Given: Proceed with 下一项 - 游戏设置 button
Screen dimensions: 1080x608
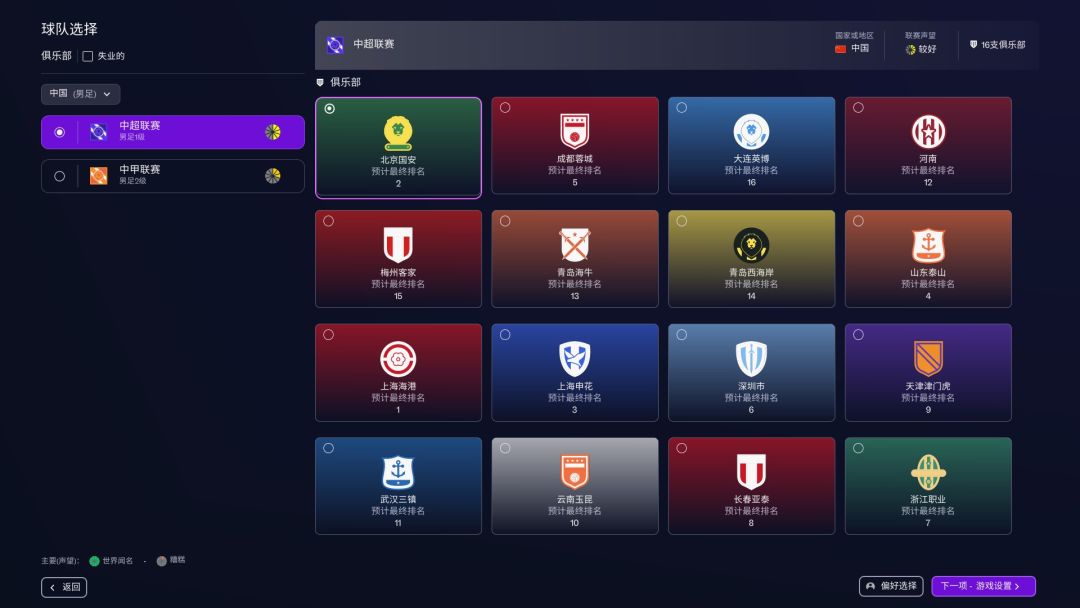Looking at the screenshot, I should pyautogui.click(x=983, y=586).
